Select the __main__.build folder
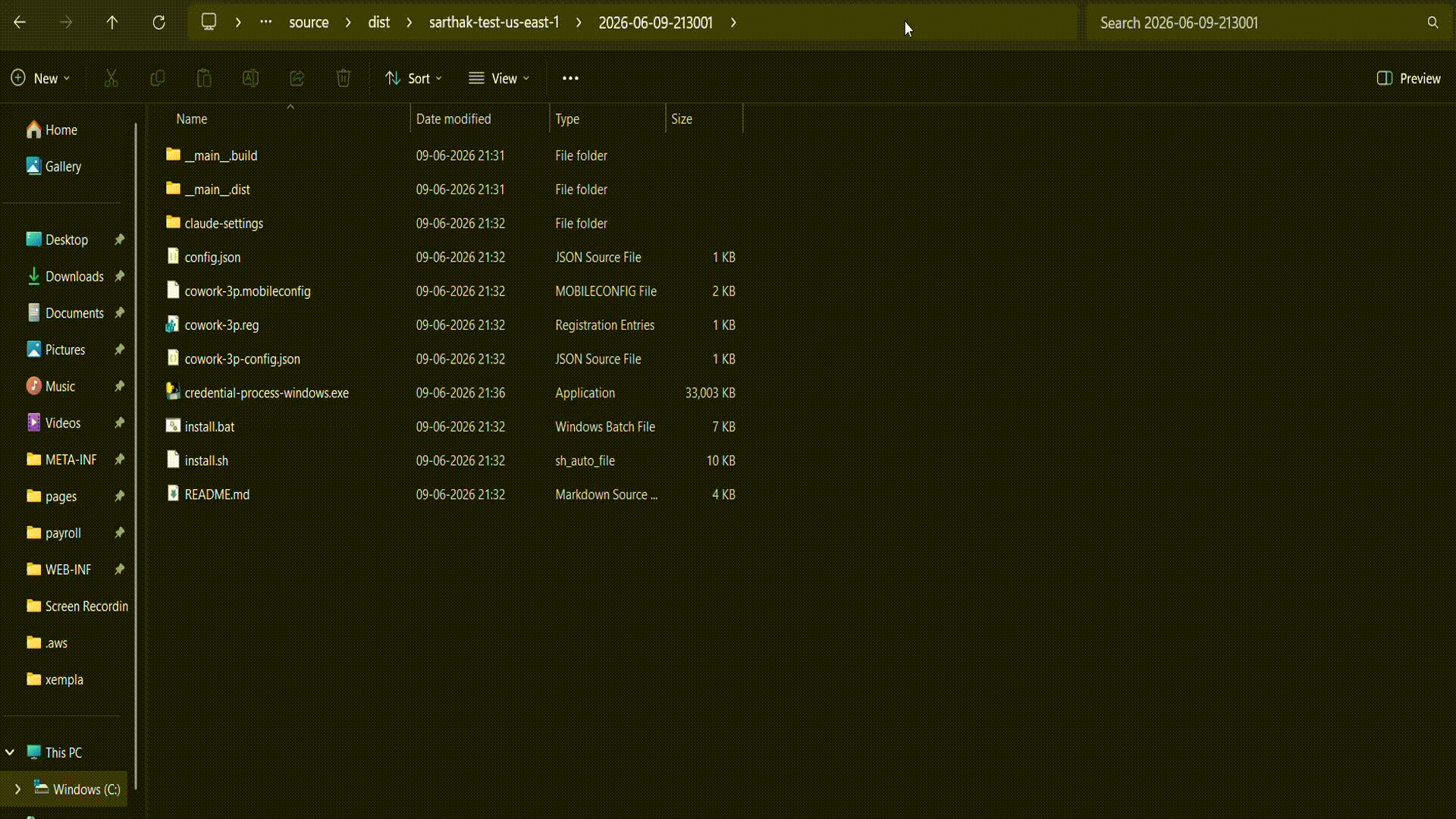Screen dimensions: 1456x819 pos(221,155)
